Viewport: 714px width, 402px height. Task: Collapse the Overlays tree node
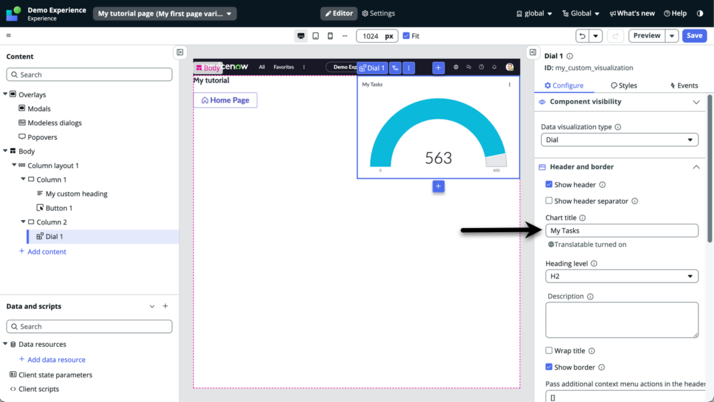tap(5, 94)
